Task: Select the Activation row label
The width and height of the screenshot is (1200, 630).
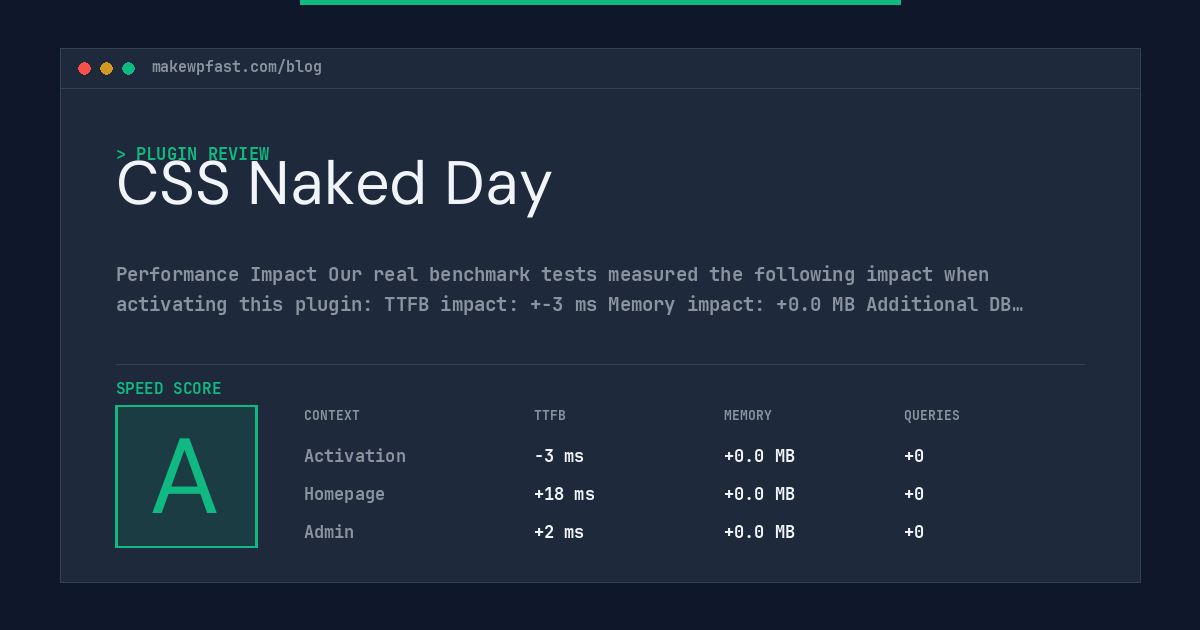Action: 355,456
